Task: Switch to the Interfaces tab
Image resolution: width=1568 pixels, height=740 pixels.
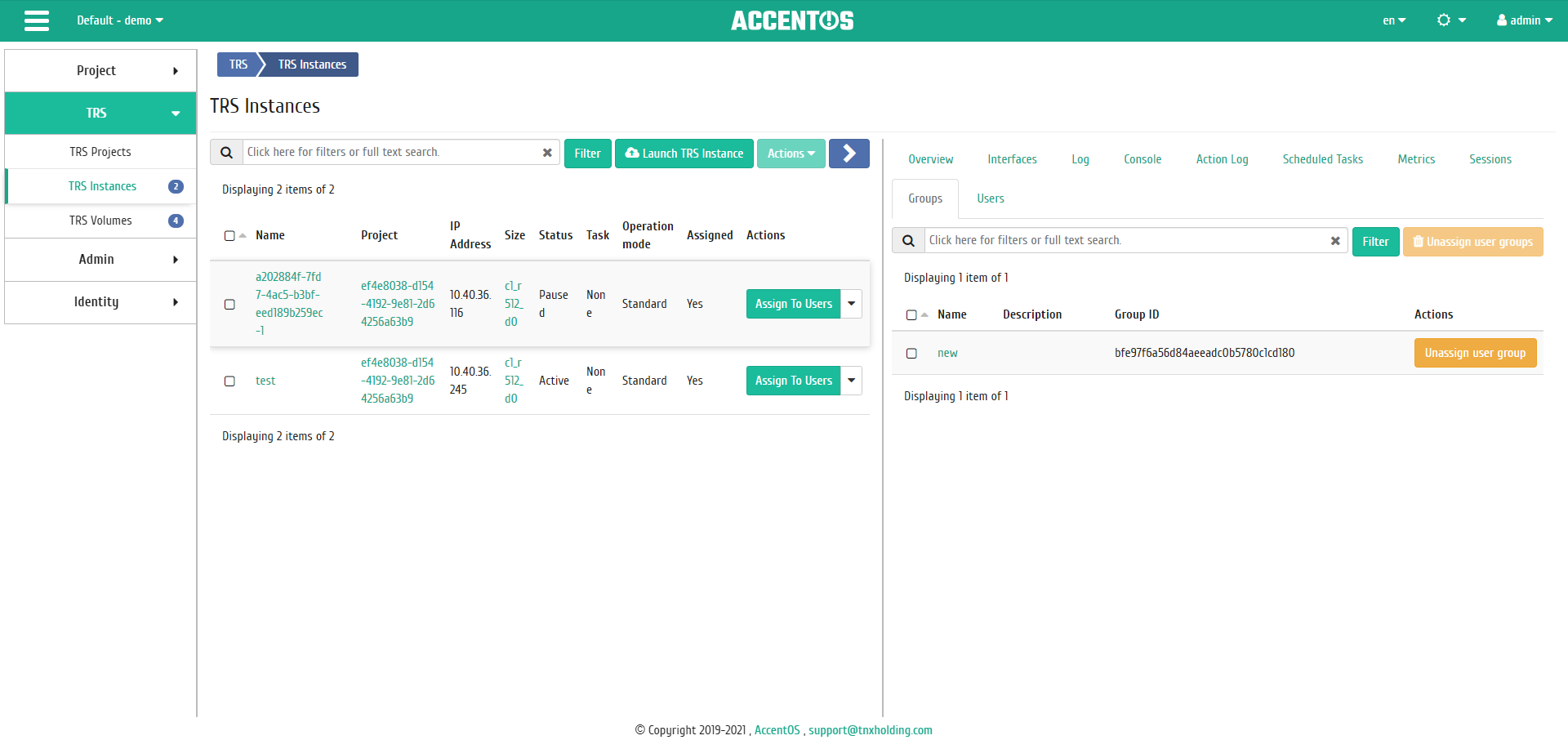Action: [1012, 159]
